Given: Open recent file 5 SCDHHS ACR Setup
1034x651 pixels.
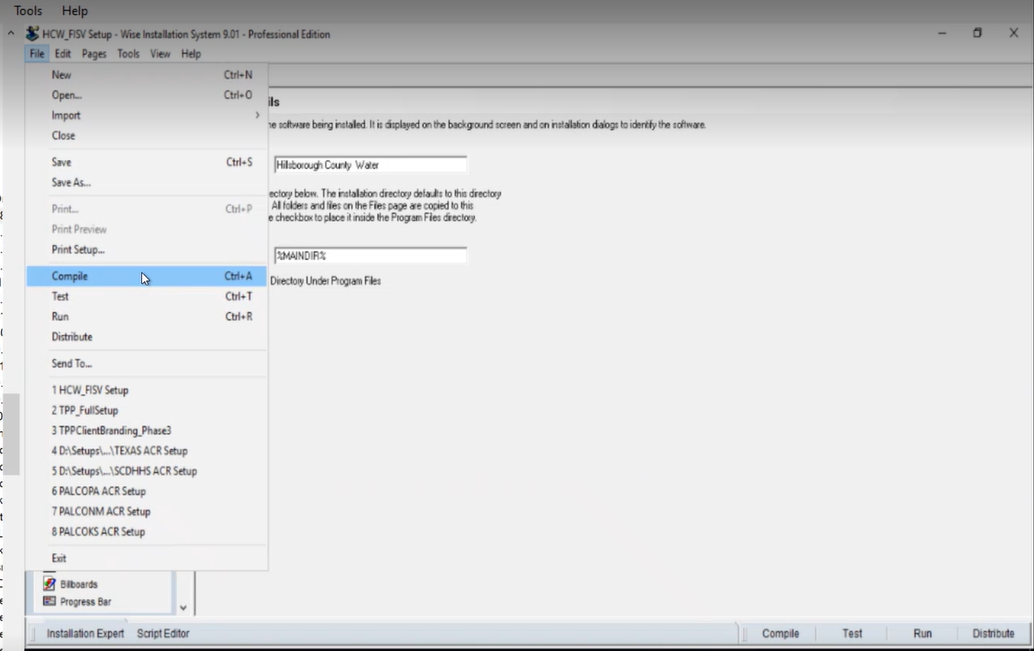Looking at the screenshot, I should coord(146,471).
